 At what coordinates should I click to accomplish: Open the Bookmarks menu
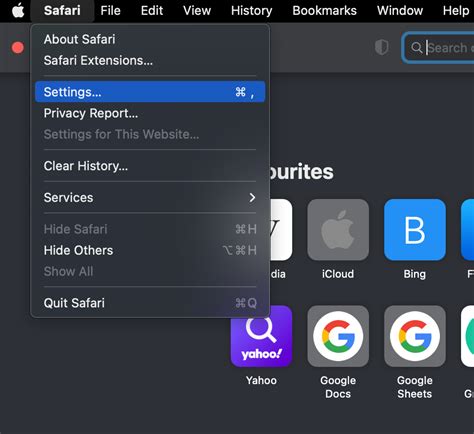324,11
